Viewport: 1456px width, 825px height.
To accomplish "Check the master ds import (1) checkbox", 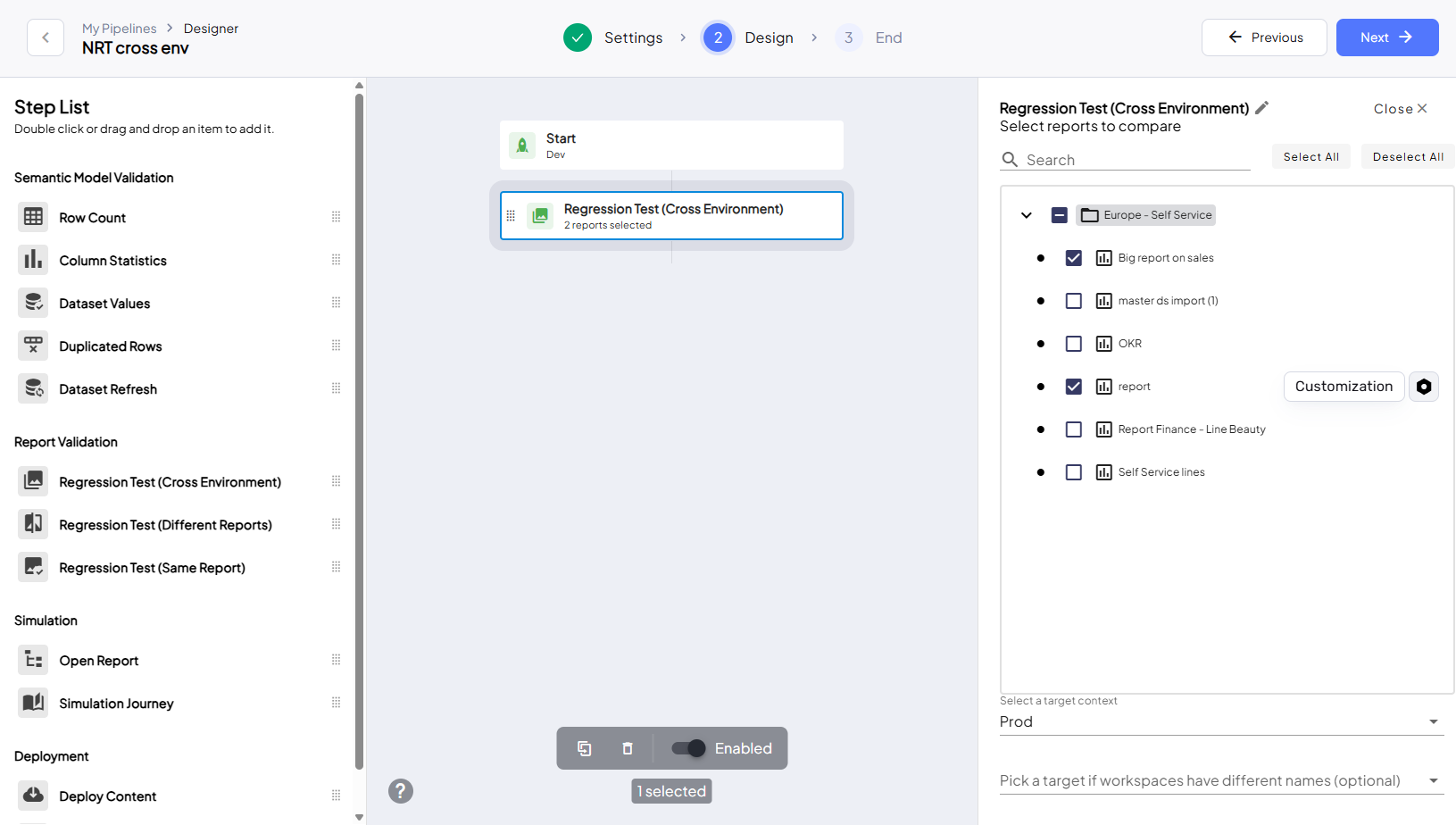I will tap(1074, 301).
